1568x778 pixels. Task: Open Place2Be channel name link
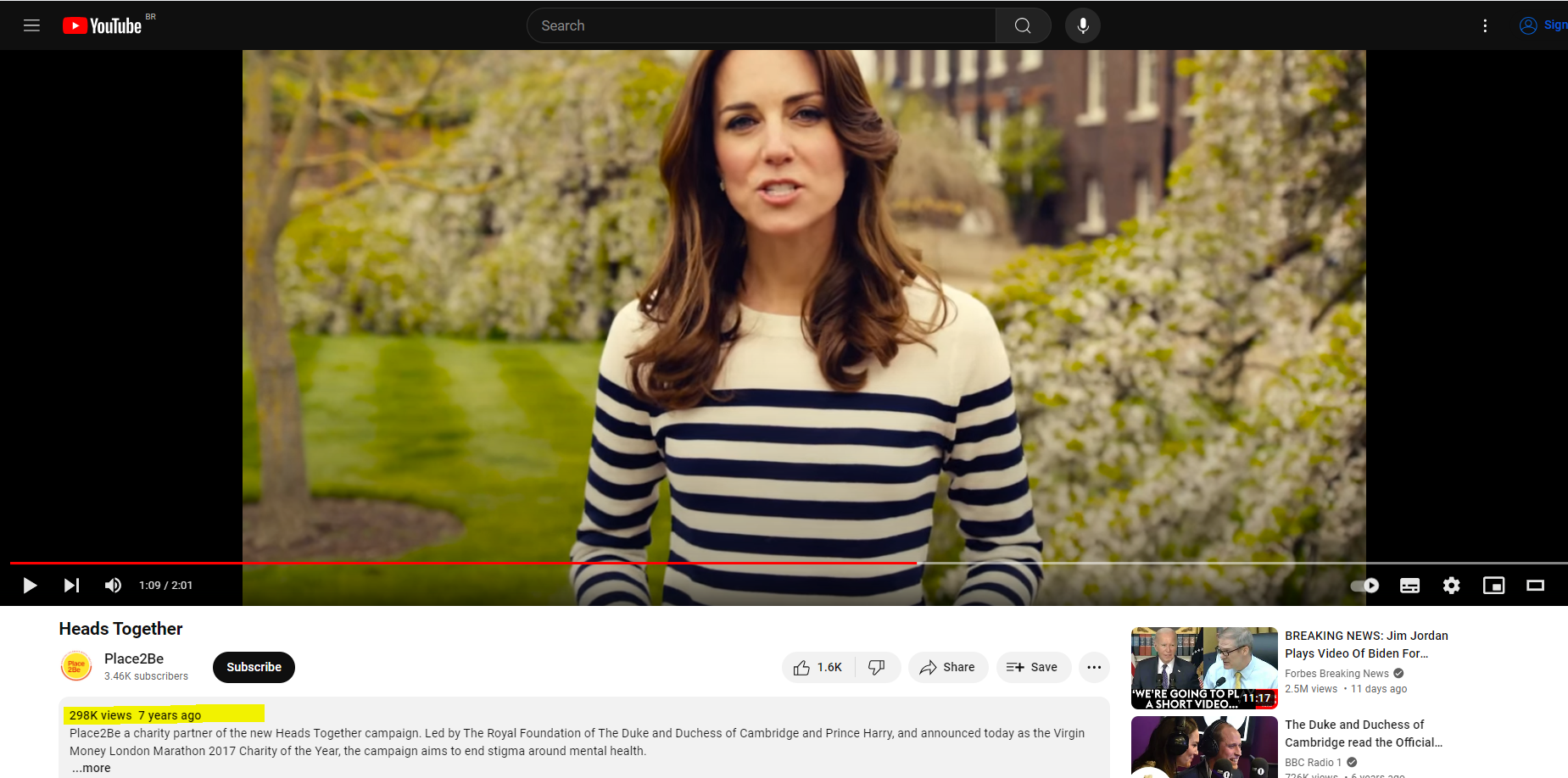(x=134, y=659)
